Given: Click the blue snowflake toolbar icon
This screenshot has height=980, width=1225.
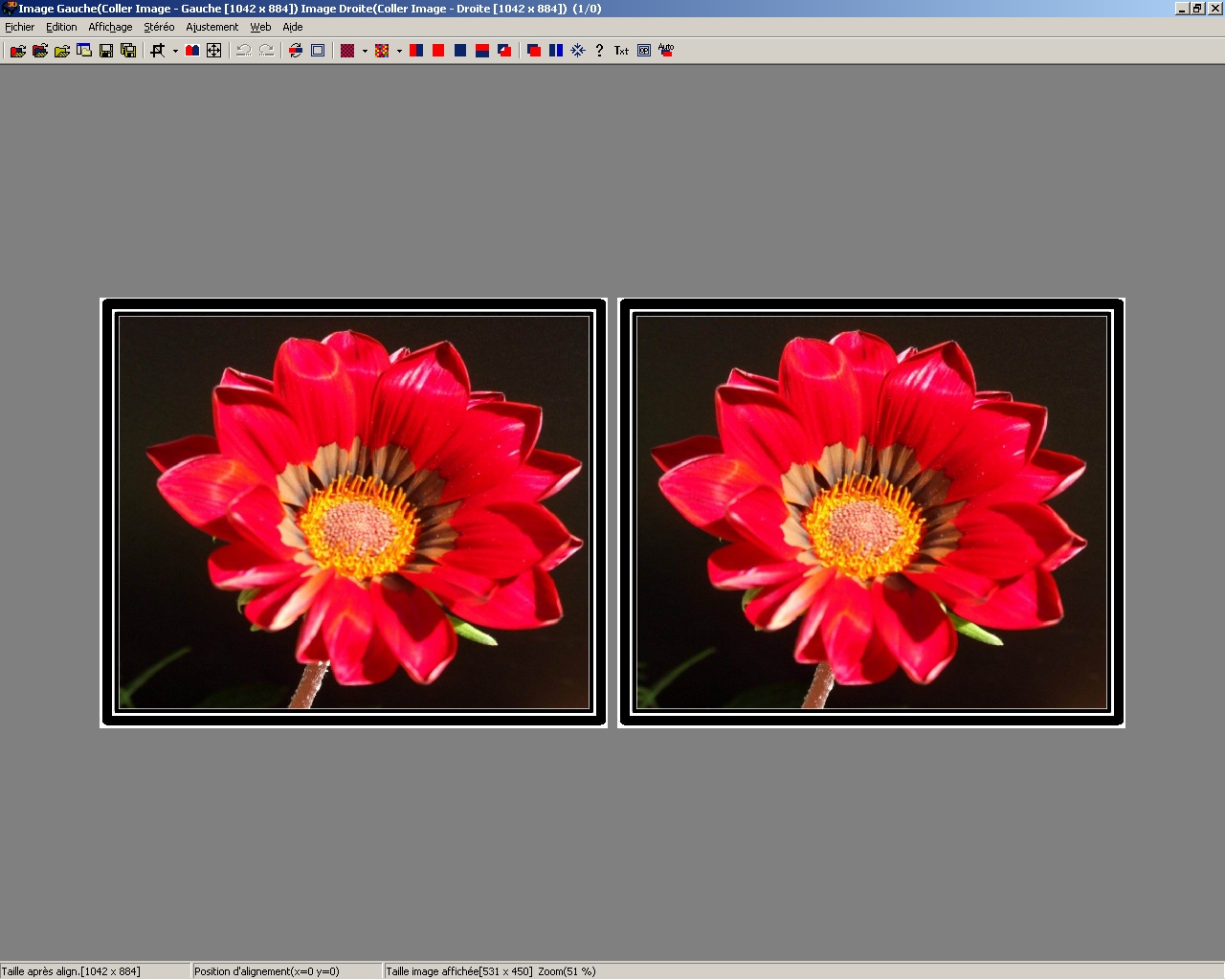Looking at the screenshot, I should pos(578,51).
